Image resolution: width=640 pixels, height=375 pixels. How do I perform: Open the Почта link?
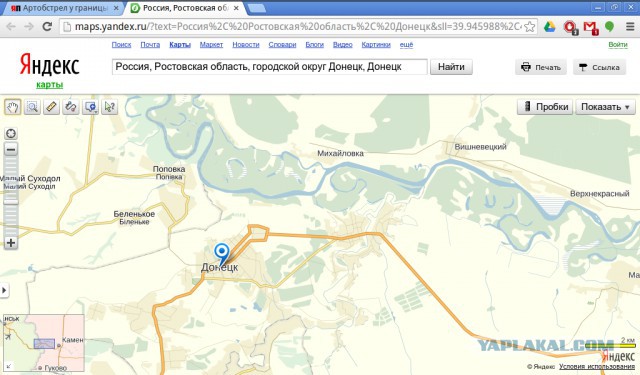150,44
